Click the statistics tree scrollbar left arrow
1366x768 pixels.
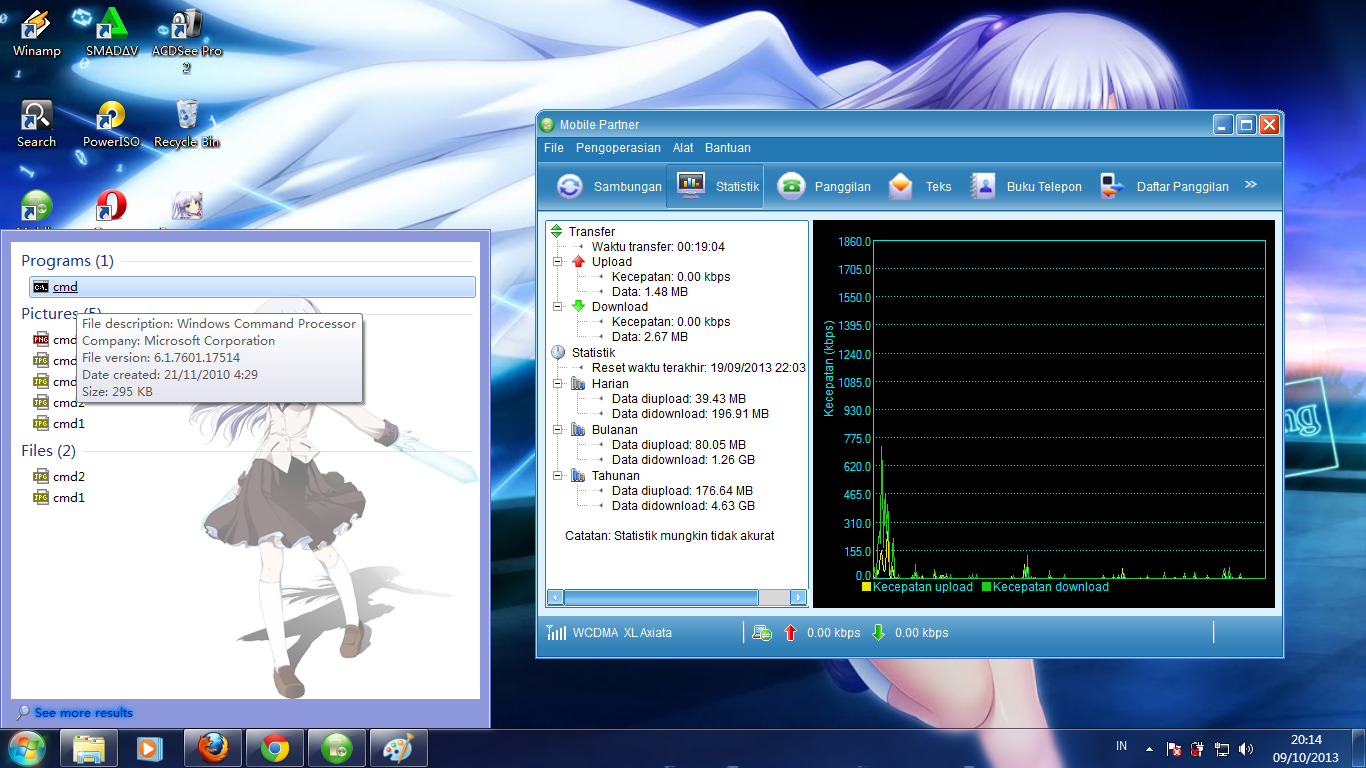555,597
